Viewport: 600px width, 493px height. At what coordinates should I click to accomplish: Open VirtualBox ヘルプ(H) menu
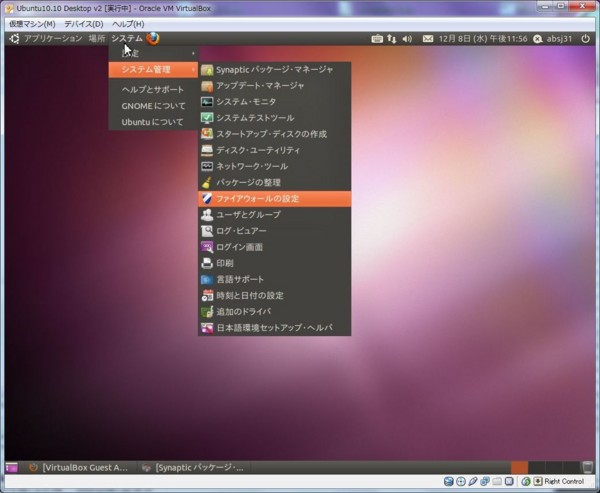(128, 24)
